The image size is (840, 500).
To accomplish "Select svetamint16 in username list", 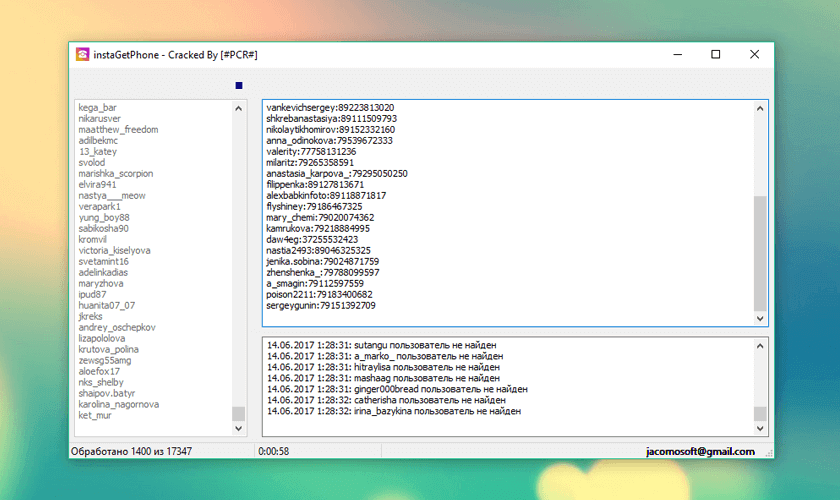I will coord(103,262).
